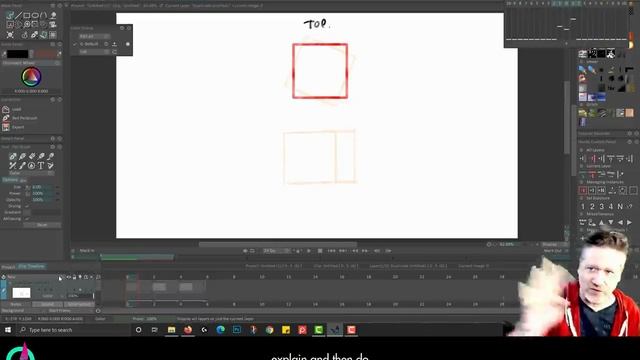Collapse the Managing Instances section
The height and width of the screenshot is (360, 640).
(x=582, y=182)
